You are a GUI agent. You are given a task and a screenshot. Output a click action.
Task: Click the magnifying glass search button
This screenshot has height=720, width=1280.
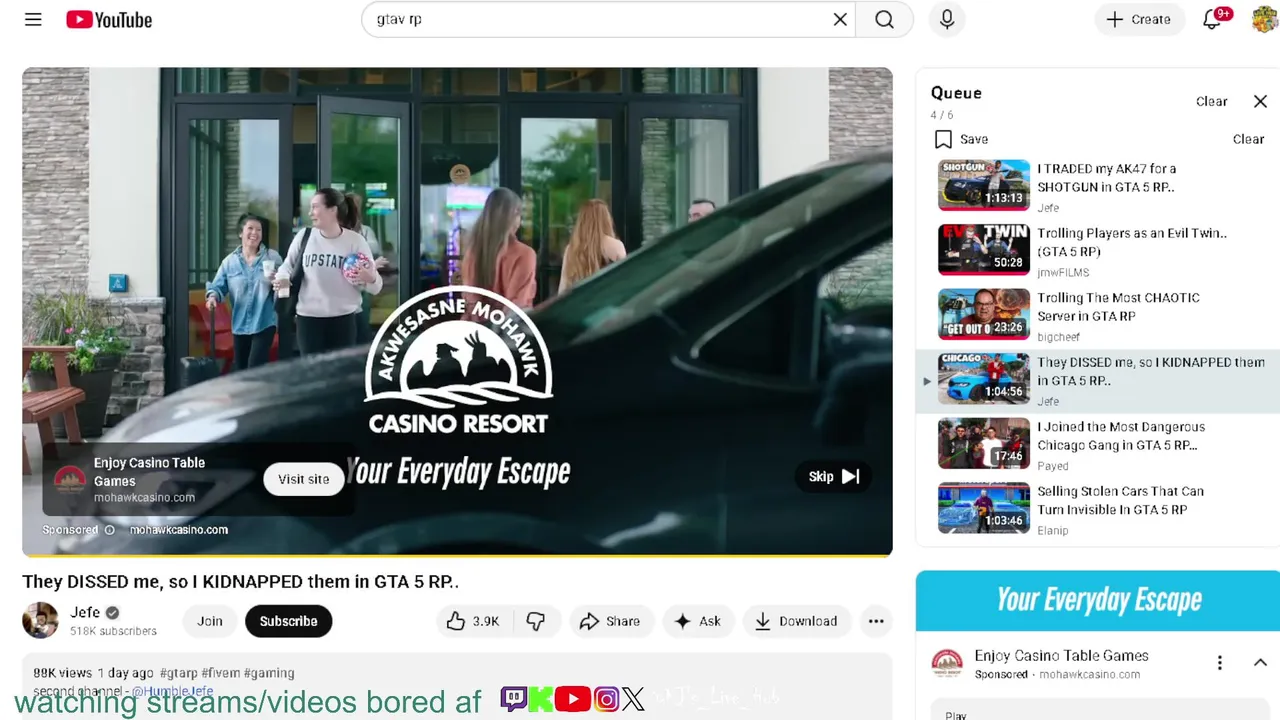coord(884,19)
